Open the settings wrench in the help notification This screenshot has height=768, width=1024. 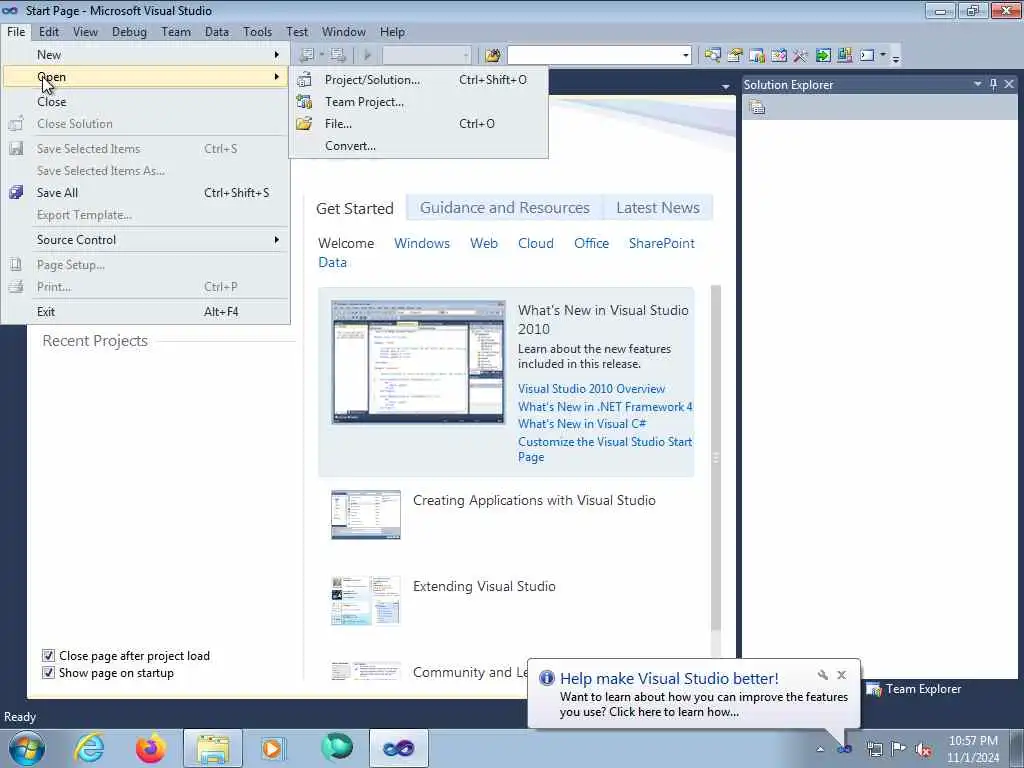coord(823,675)
